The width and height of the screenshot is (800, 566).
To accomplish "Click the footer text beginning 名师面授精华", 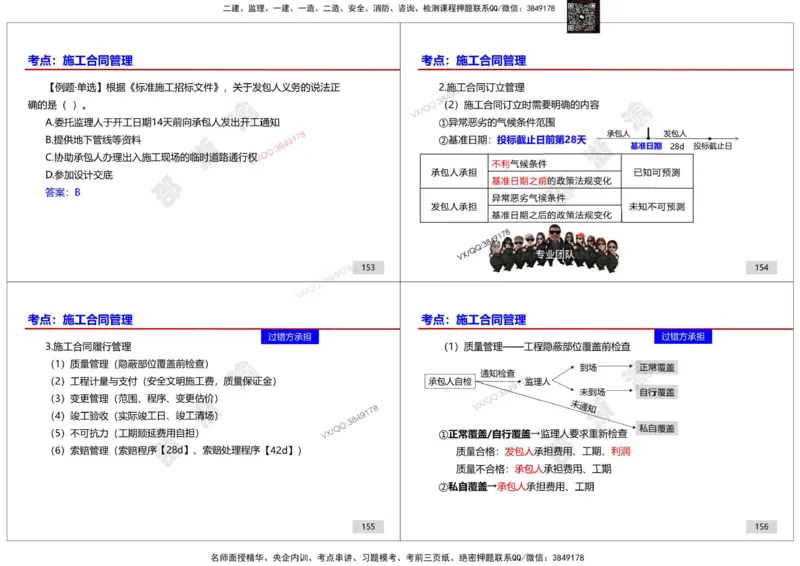I will 397,558.
